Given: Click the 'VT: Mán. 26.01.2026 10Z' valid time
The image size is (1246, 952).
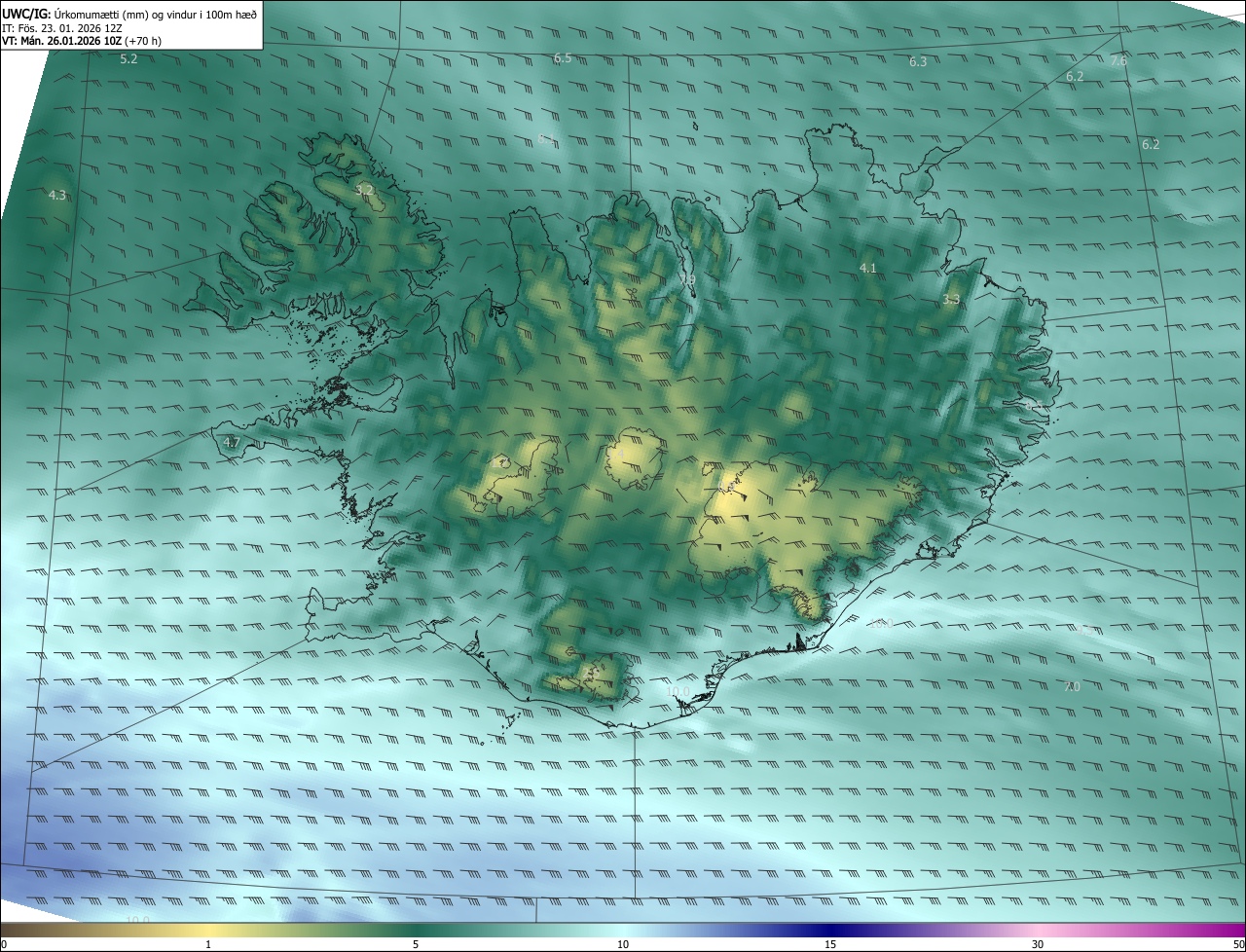Looking at the screenshot, I should 62,41.
